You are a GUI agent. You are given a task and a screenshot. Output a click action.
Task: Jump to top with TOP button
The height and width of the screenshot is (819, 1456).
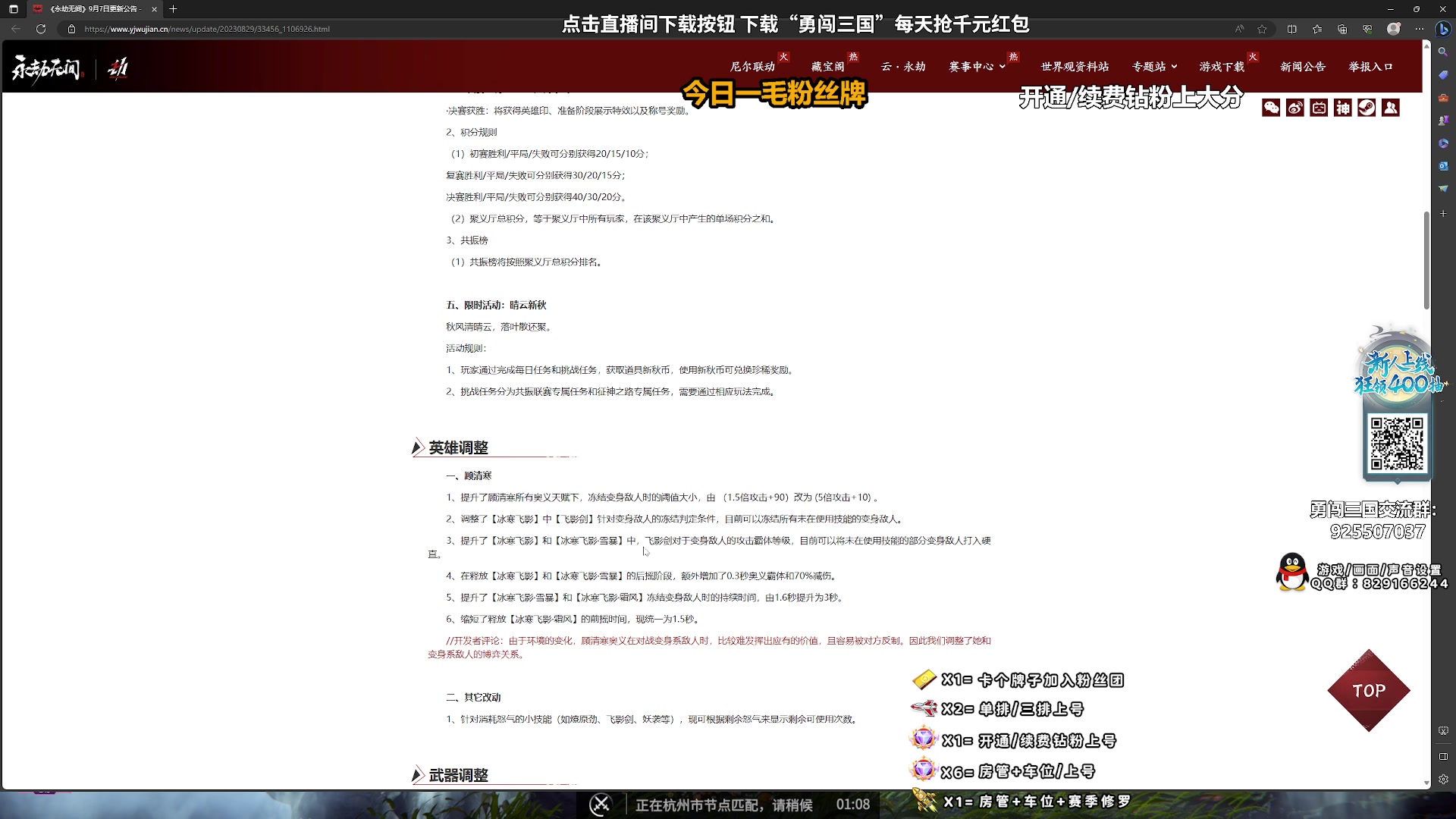1369,691
